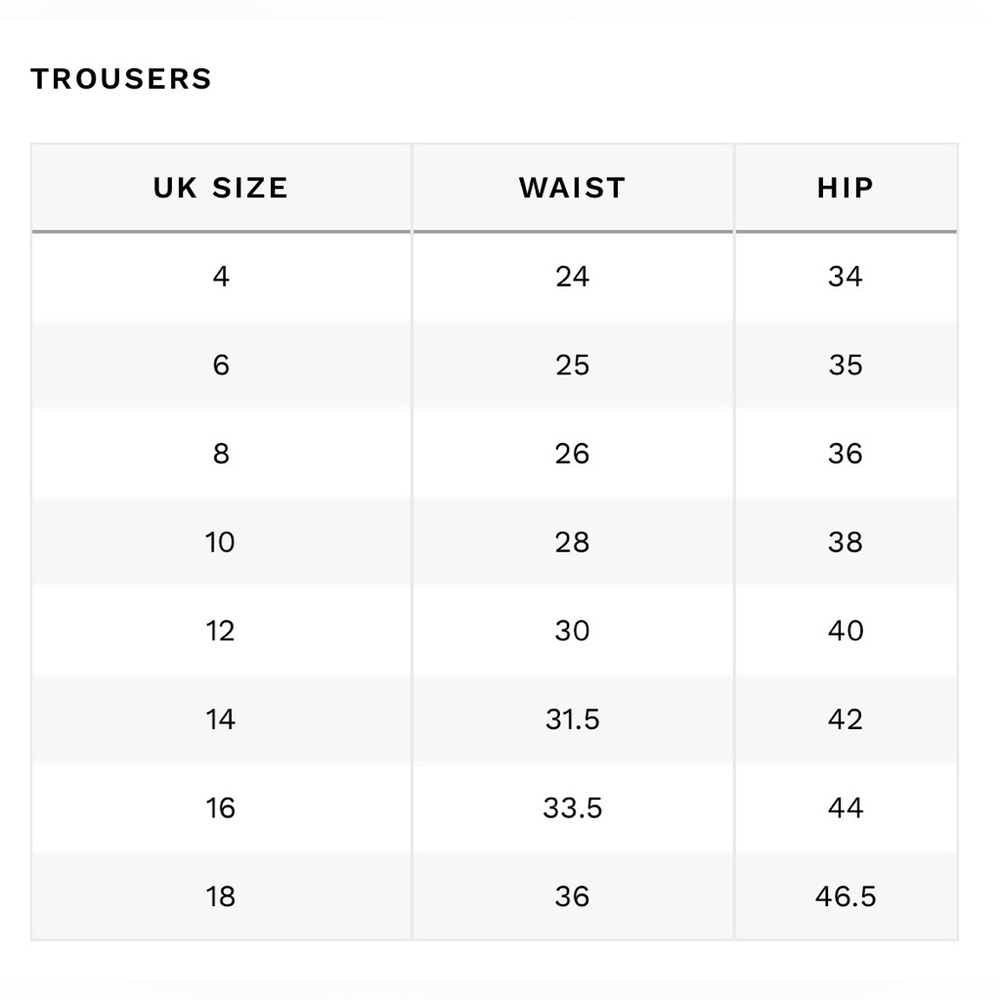Click hip value 35

[x=845, y=365]
